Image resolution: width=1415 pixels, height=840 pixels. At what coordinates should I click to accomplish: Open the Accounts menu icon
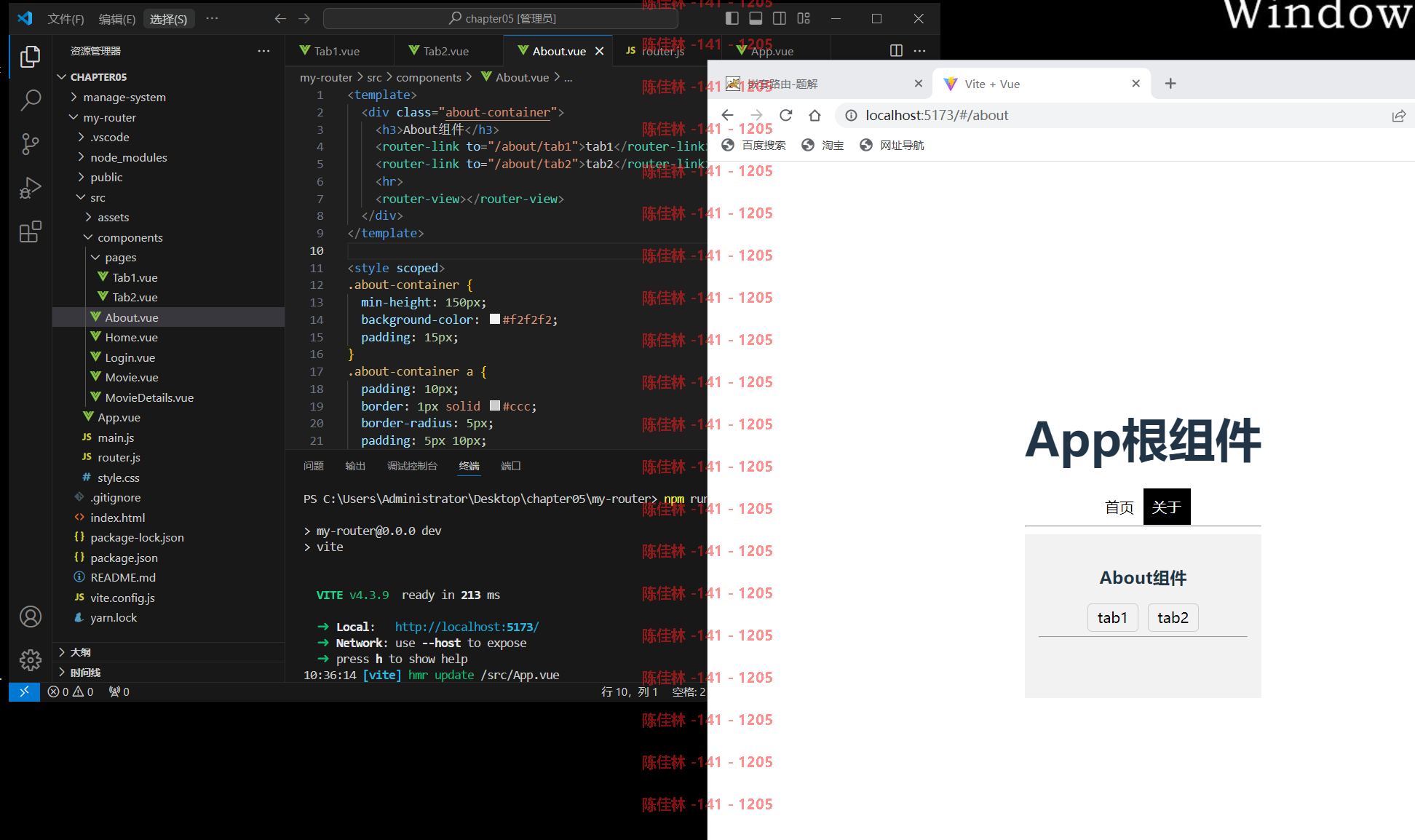tap(30, 617)
